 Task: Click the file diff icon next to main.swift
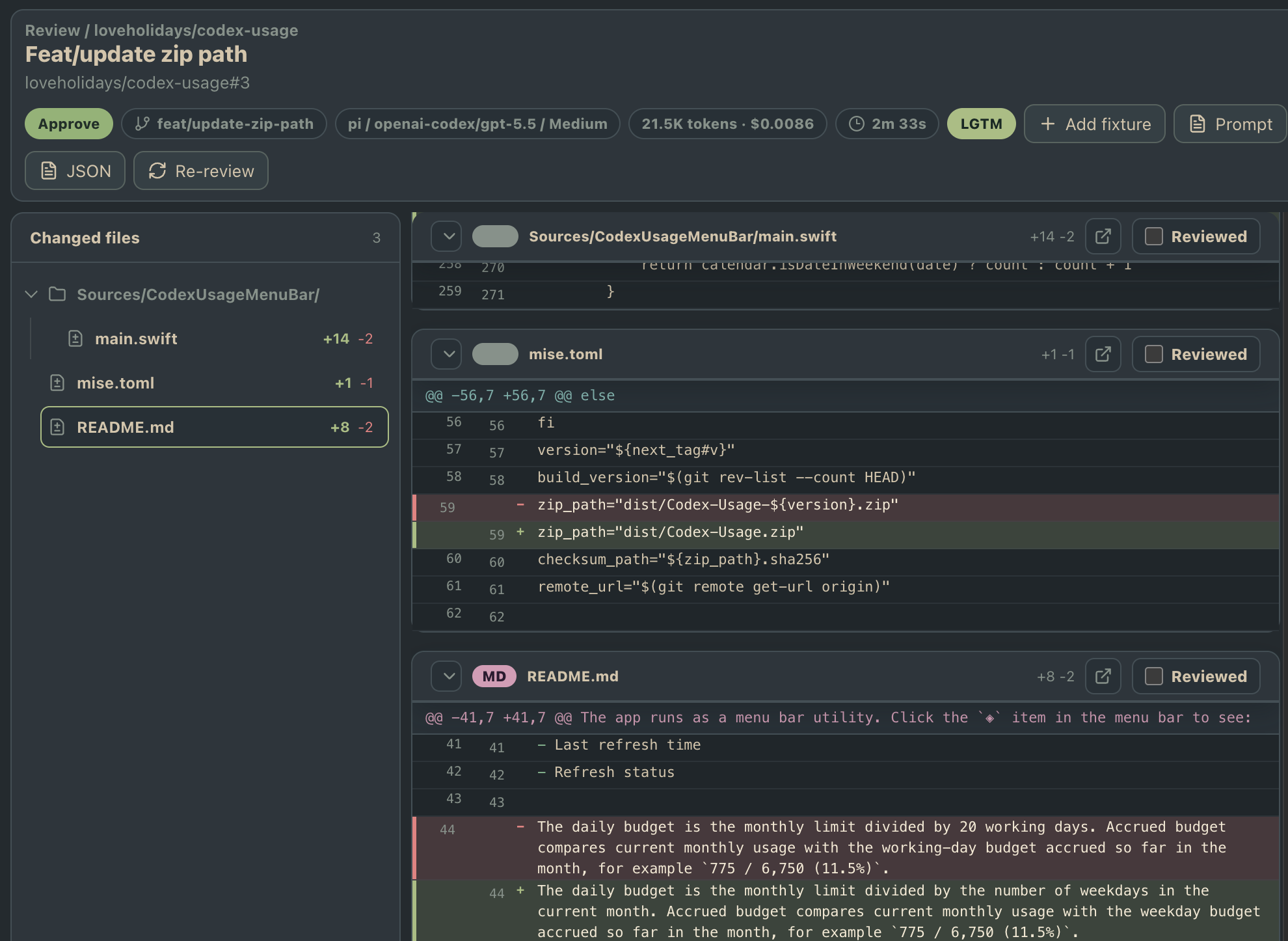tap(75, 338)
